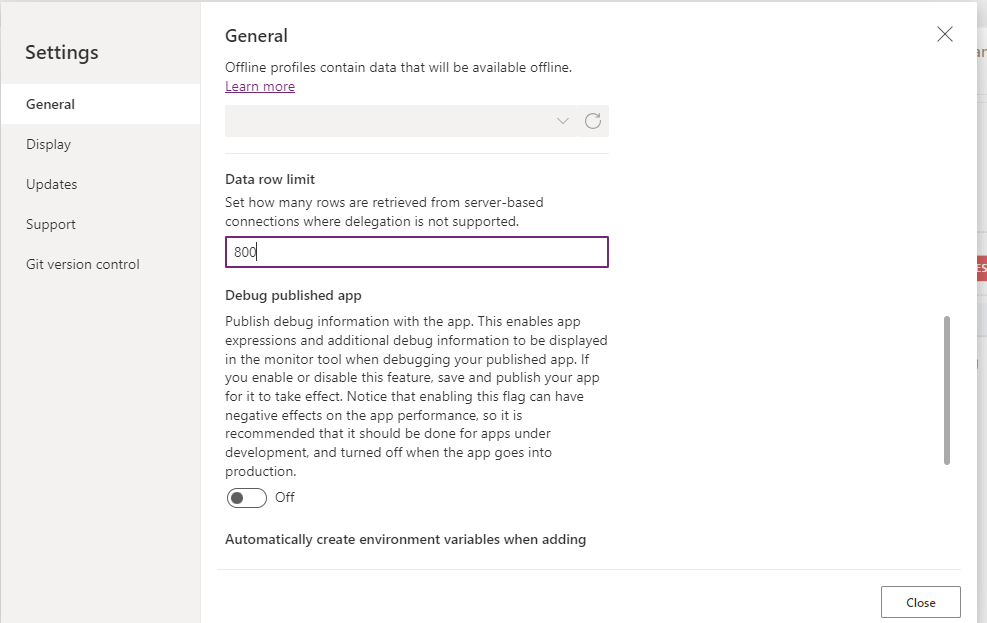This screenshot has width=987, height=623.
Task: Open the Updates settings tab
Action: point(51,184)
